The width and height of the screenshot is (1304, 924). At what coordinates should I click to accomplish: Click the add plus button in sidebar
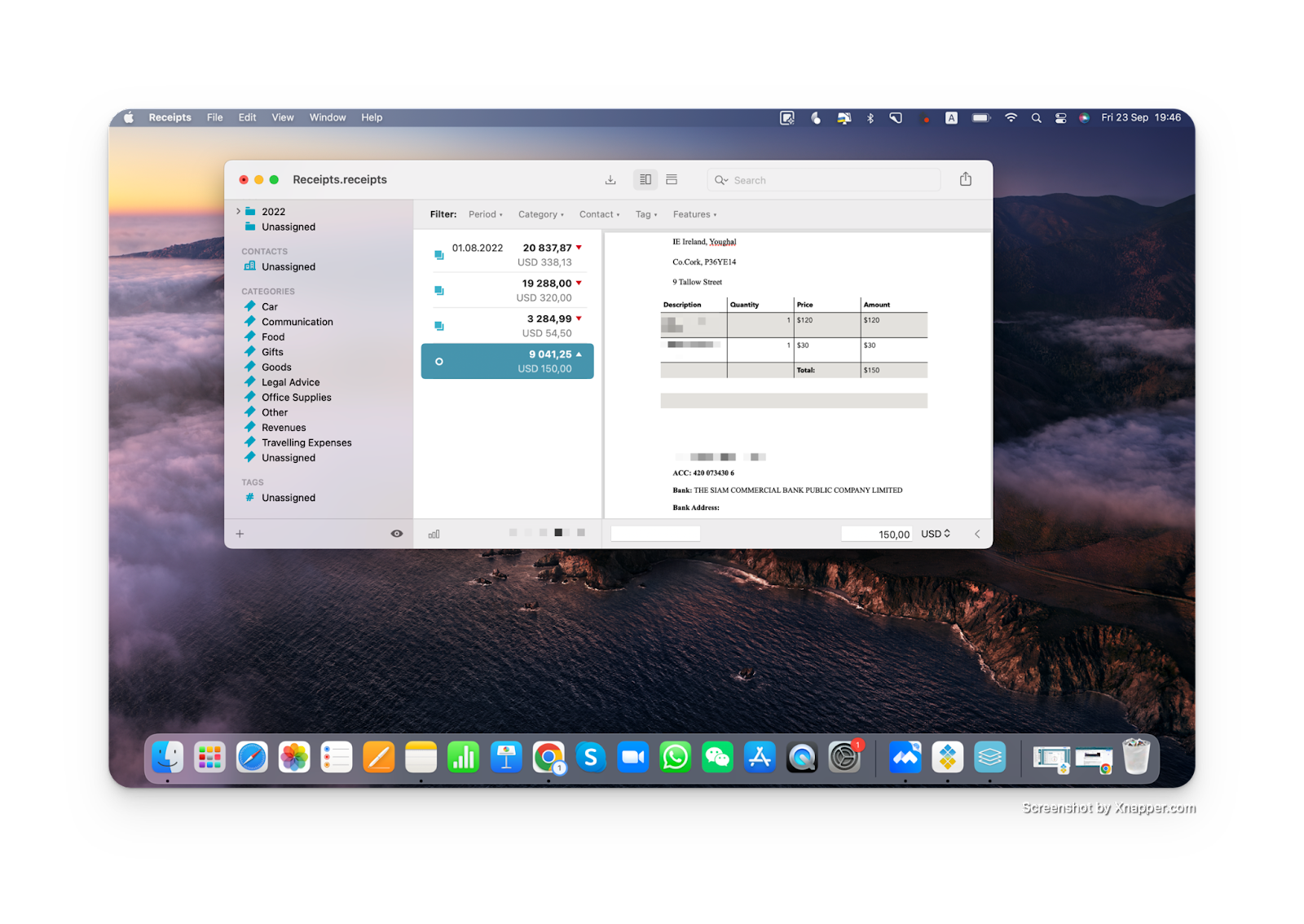[x=240, y=535]
